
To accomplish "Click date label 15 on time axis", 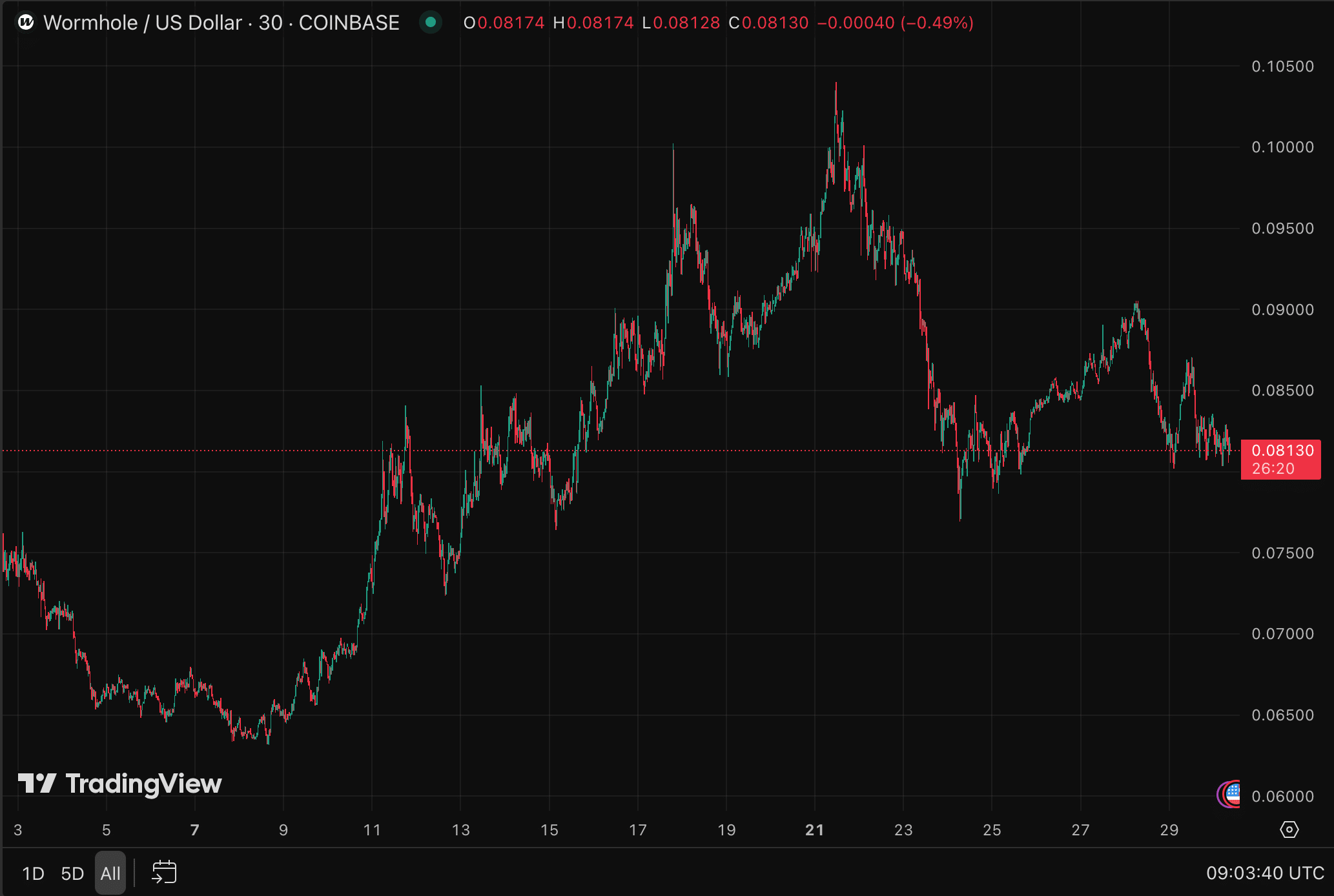I will click(x=549, y=830).
